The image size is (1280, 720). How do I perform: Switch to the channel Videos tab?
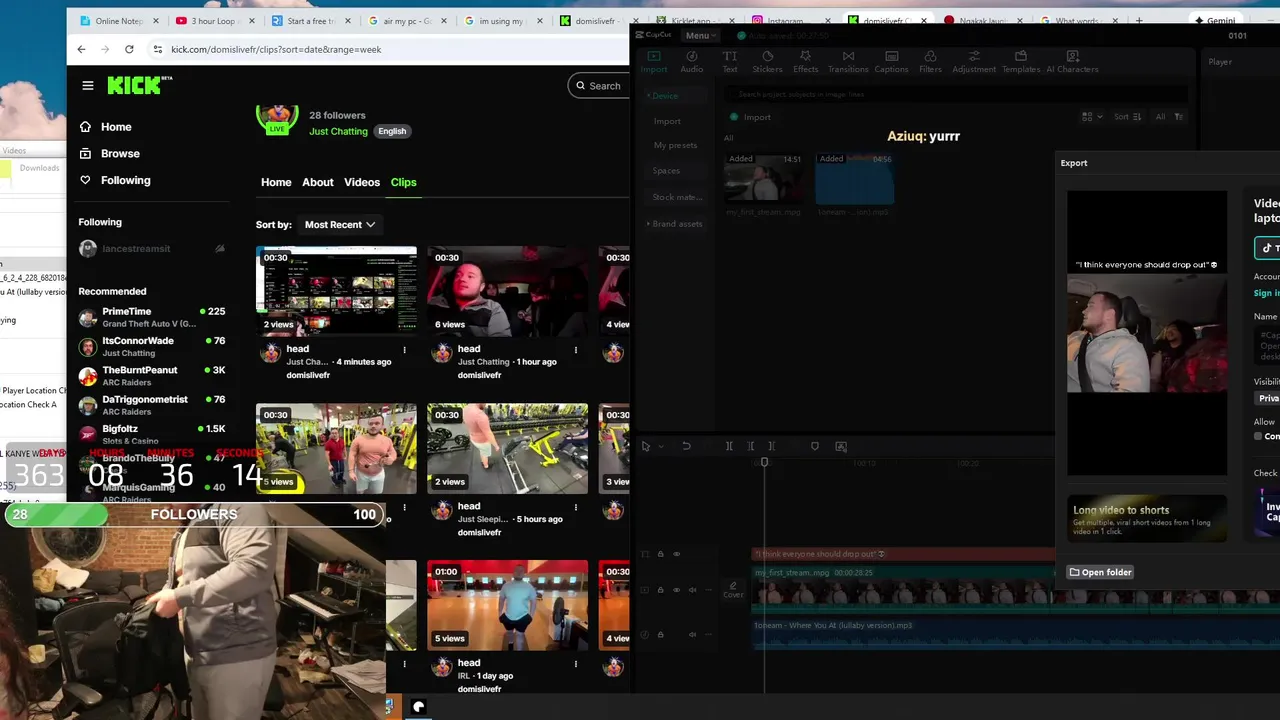pos(362,182)
